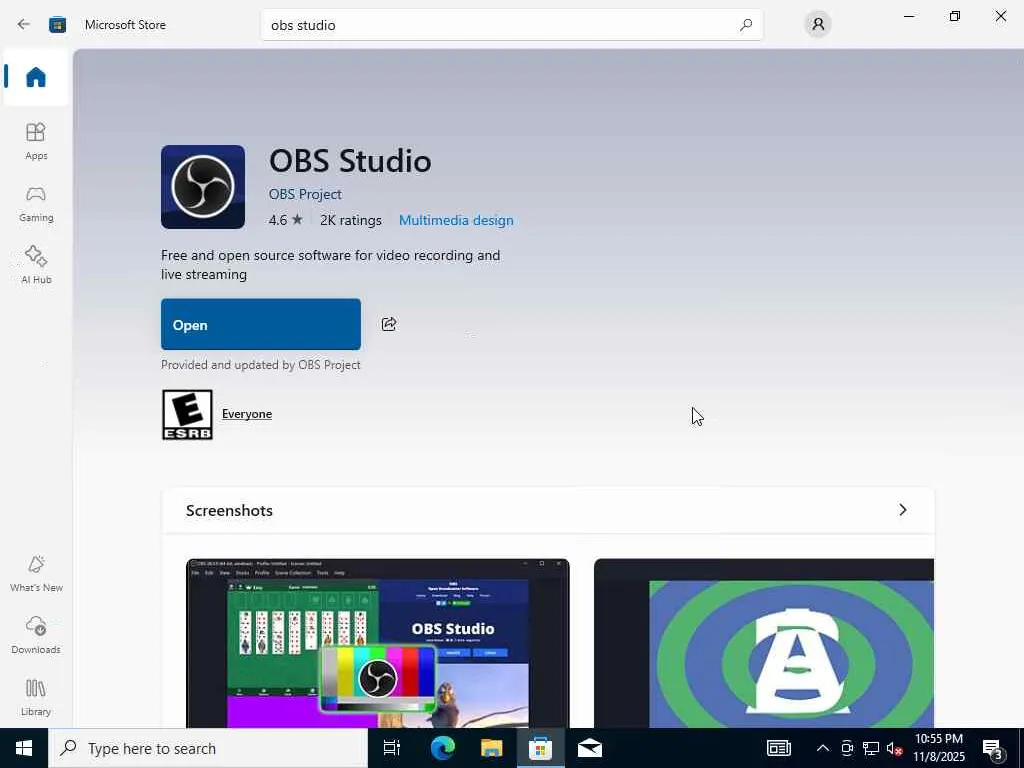Click the Microsoft Store logo icon
The height and width of the screenshot is (768, 1024).
[x=57, y=25]
